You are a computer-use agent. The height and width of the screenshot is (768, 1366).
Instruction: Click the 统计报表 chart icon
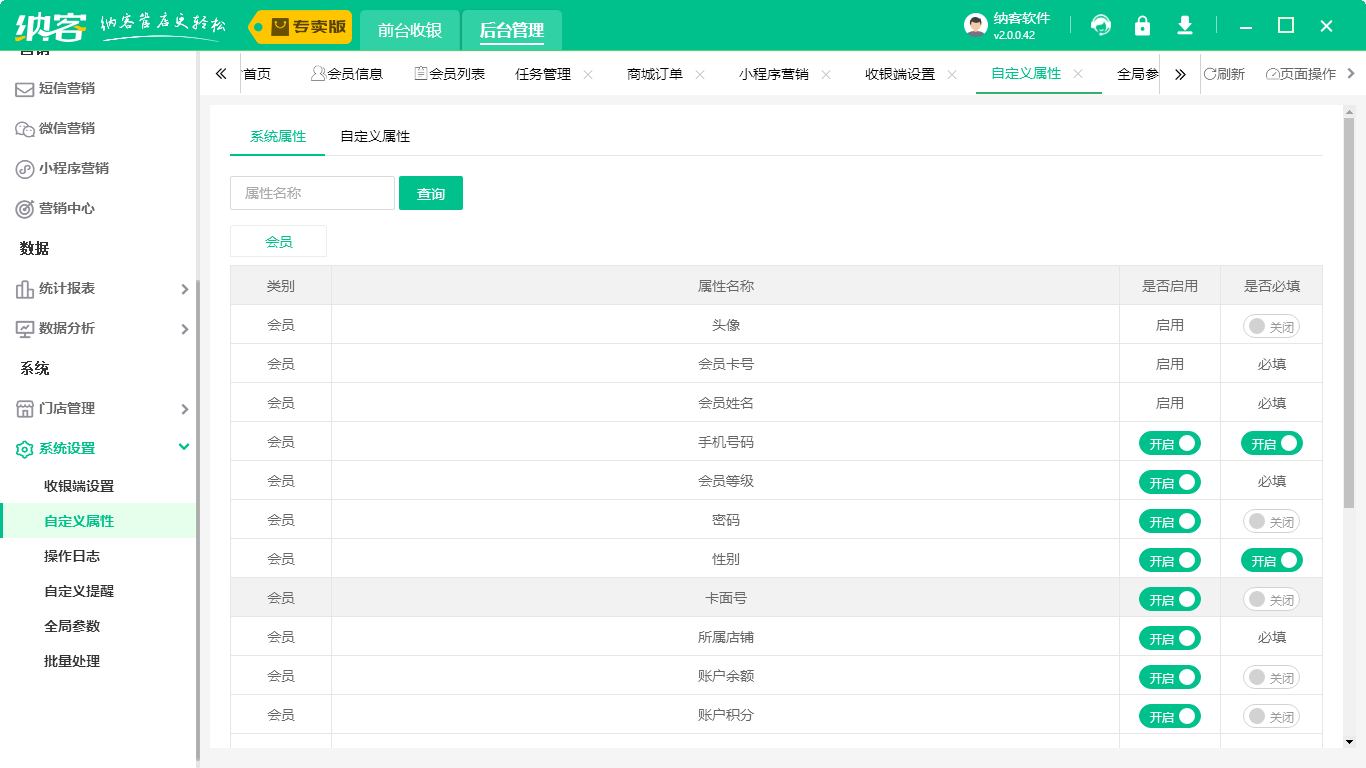(25, 289)
